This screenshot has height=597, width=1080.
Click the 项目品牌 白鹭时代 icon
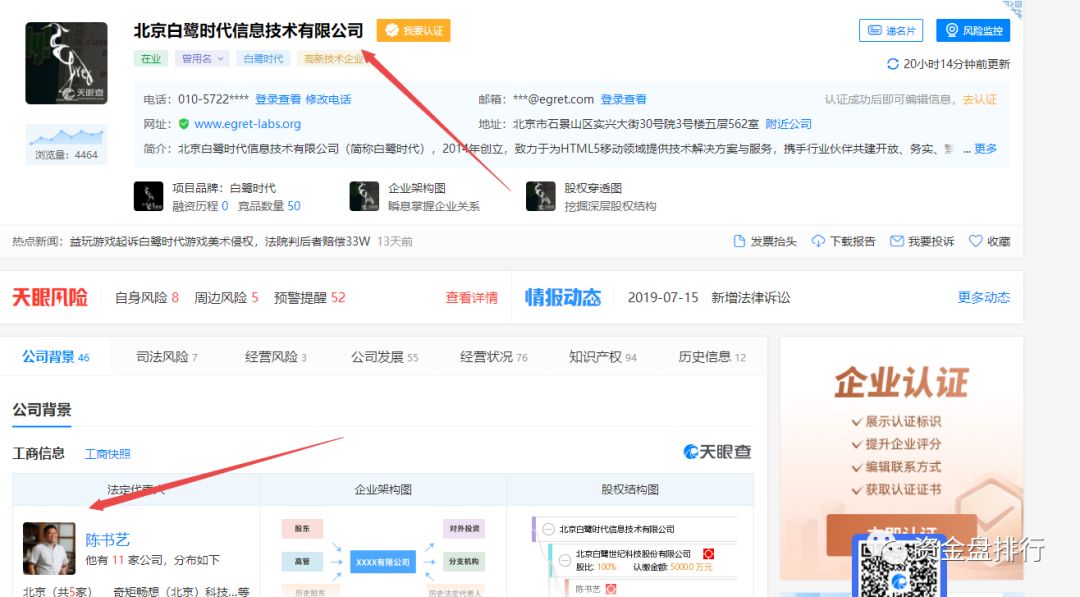click(x=148, y=196)
